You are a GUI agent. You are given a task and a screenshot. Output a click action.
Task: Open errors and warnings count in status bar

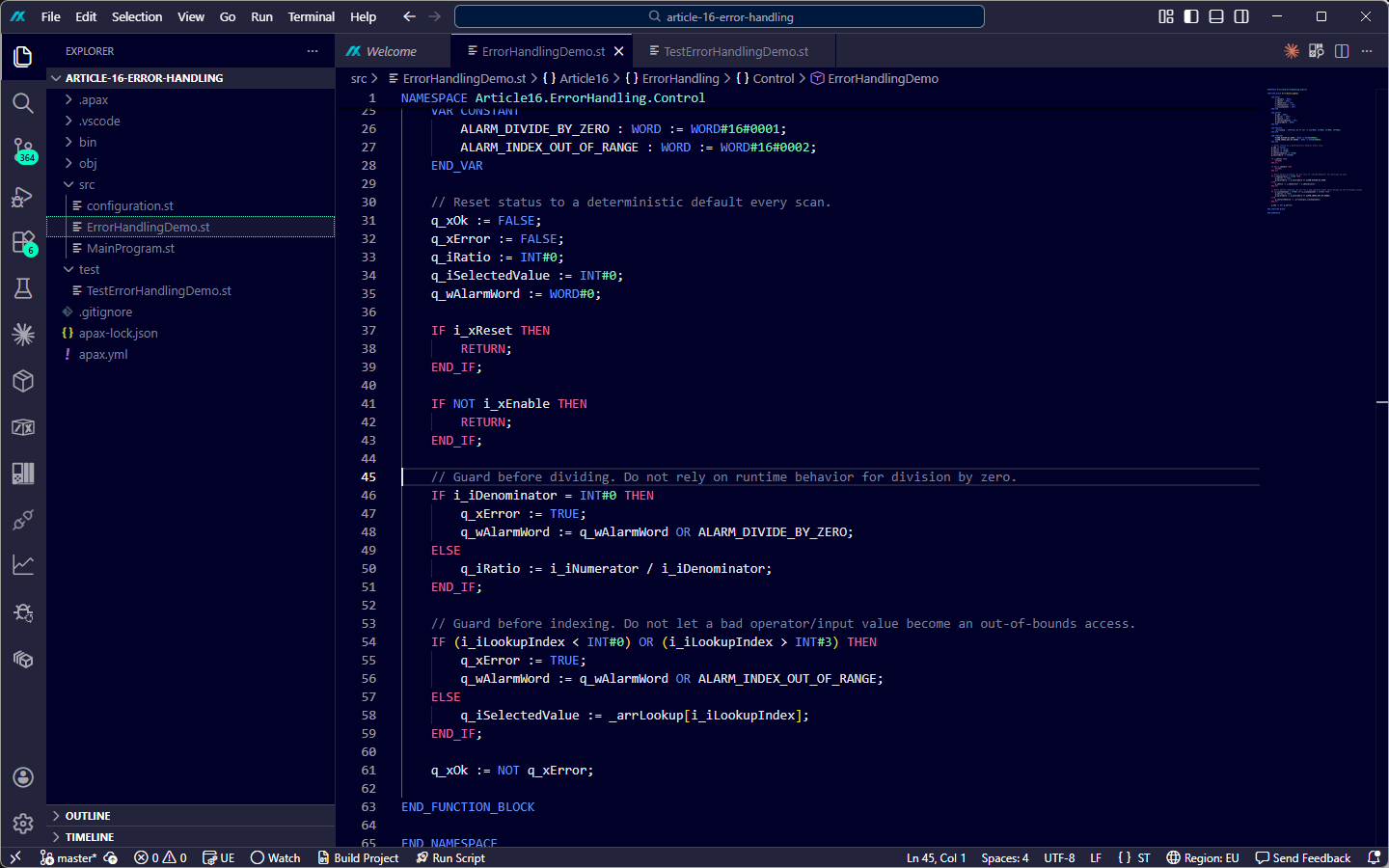pos(160,857)
